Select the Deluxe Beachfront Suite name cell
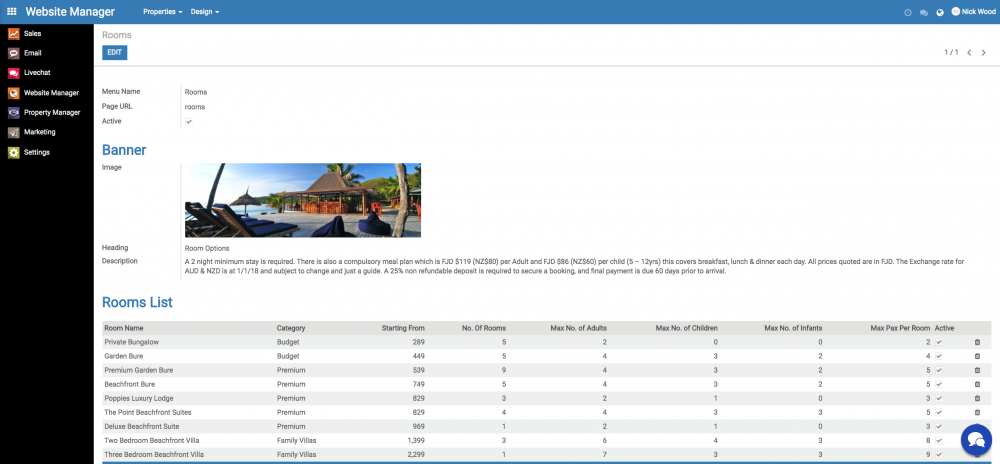This screenshot has width=1000, height=464. [x=142, y=426]
